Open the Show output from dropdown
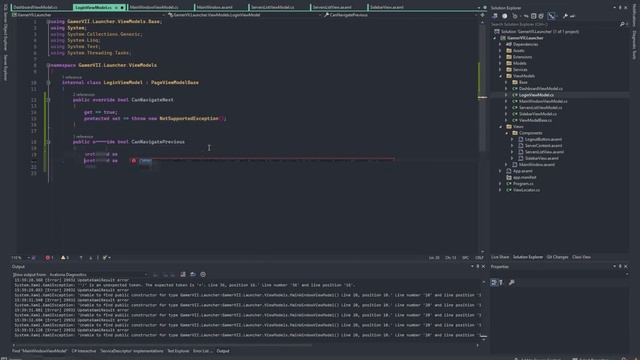The height and width of the screenshot is (360, 640). click(98, 275)
